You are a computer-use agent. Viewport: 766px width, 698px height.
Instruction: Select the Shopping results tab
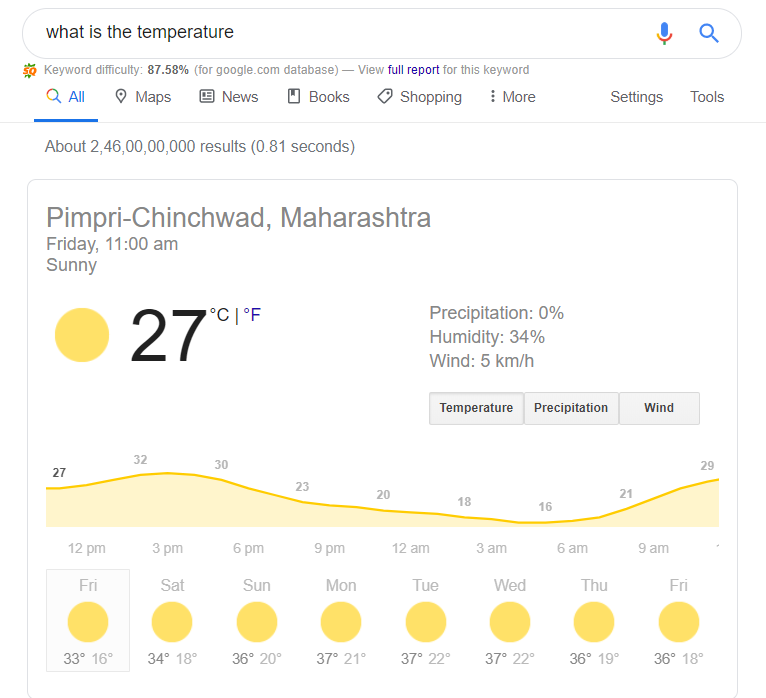click(420, 97)
